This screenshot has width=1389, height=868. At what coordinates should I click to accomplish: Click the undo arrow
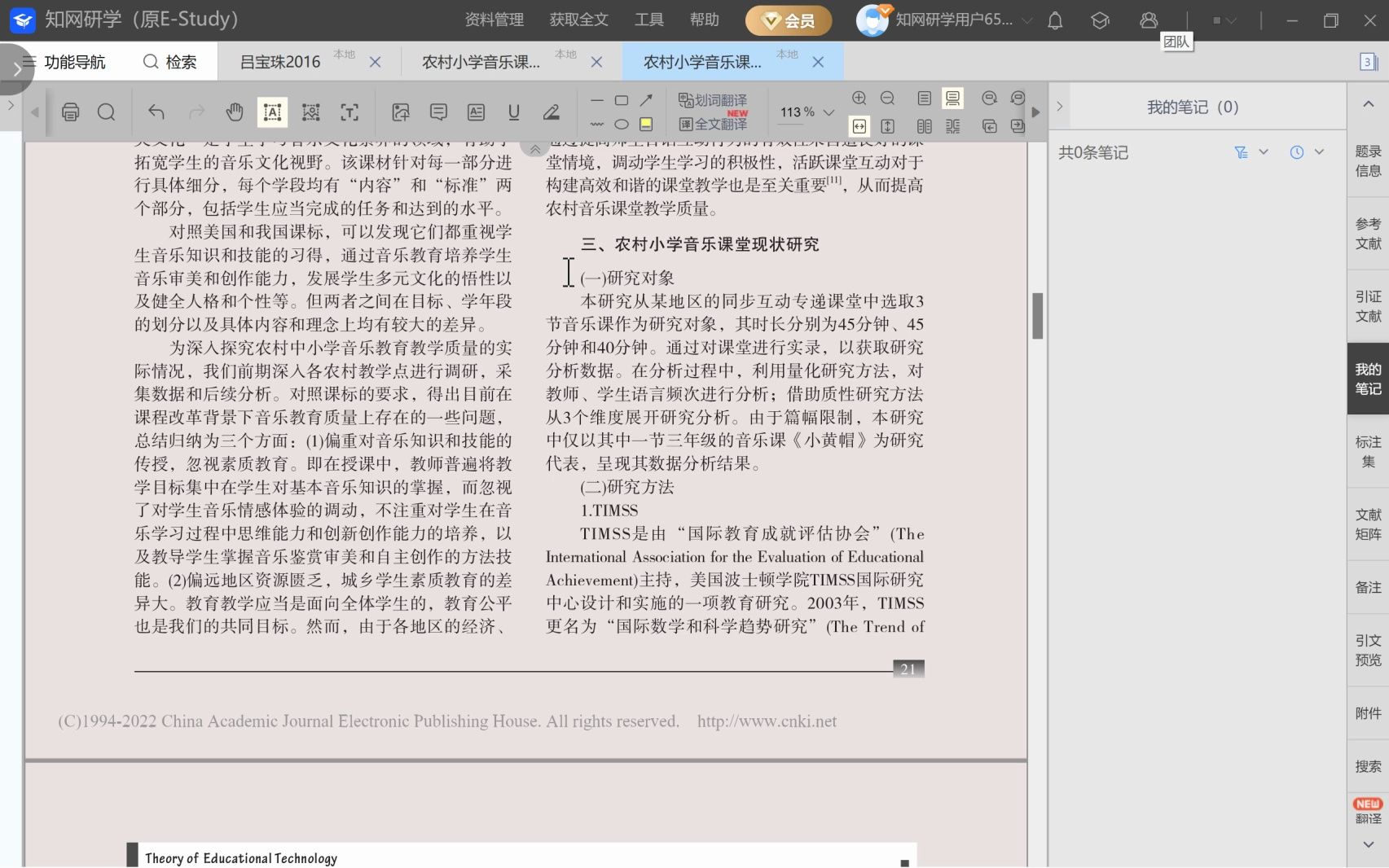[156, 112]
